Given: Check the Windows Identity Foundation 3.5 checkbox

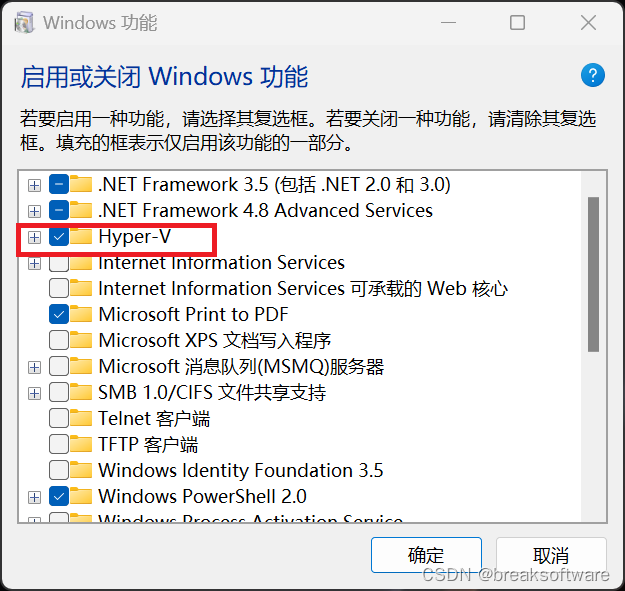Looking at the screenshot, I should 59,471.
